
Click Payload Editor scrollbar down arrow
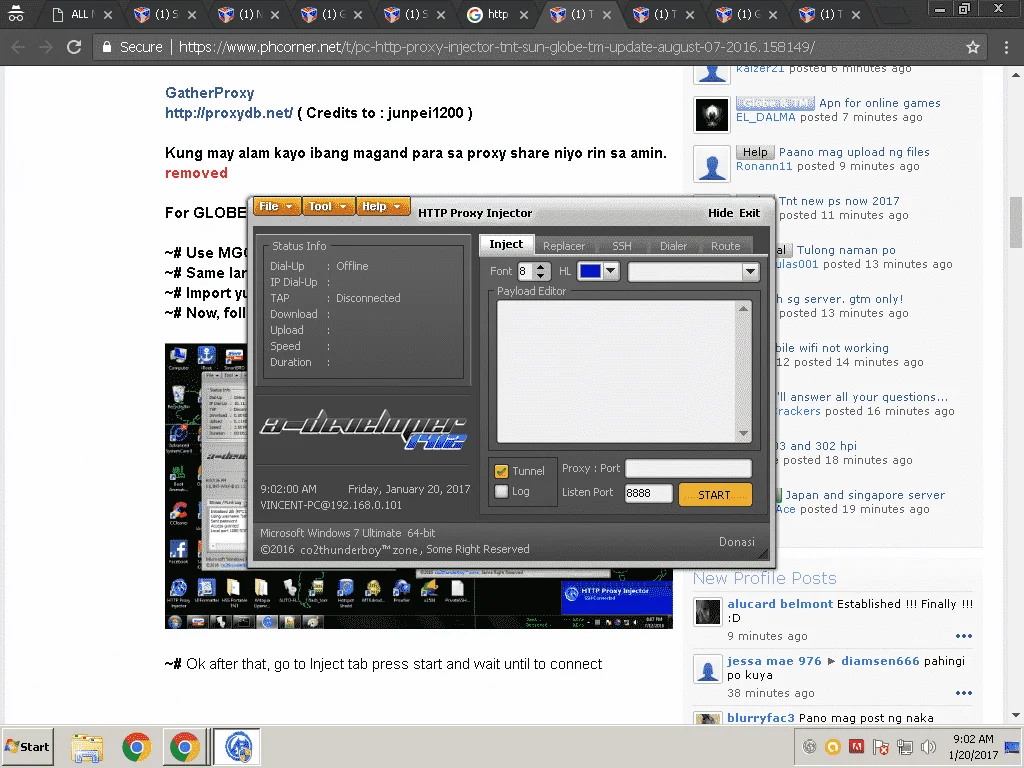click(x=743, y=434)
